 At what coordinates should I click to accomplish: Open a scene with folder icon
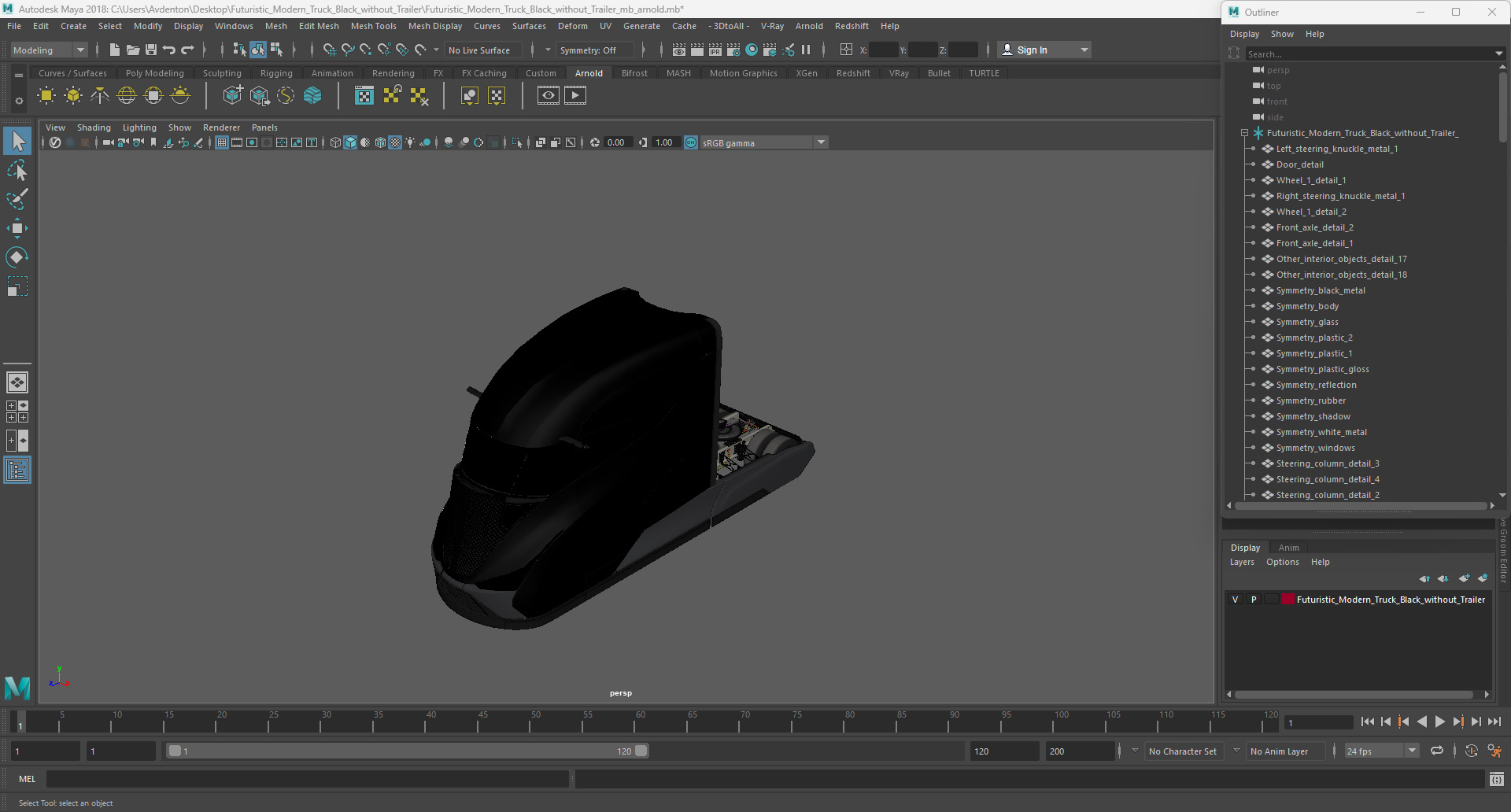tap(133, 50)
